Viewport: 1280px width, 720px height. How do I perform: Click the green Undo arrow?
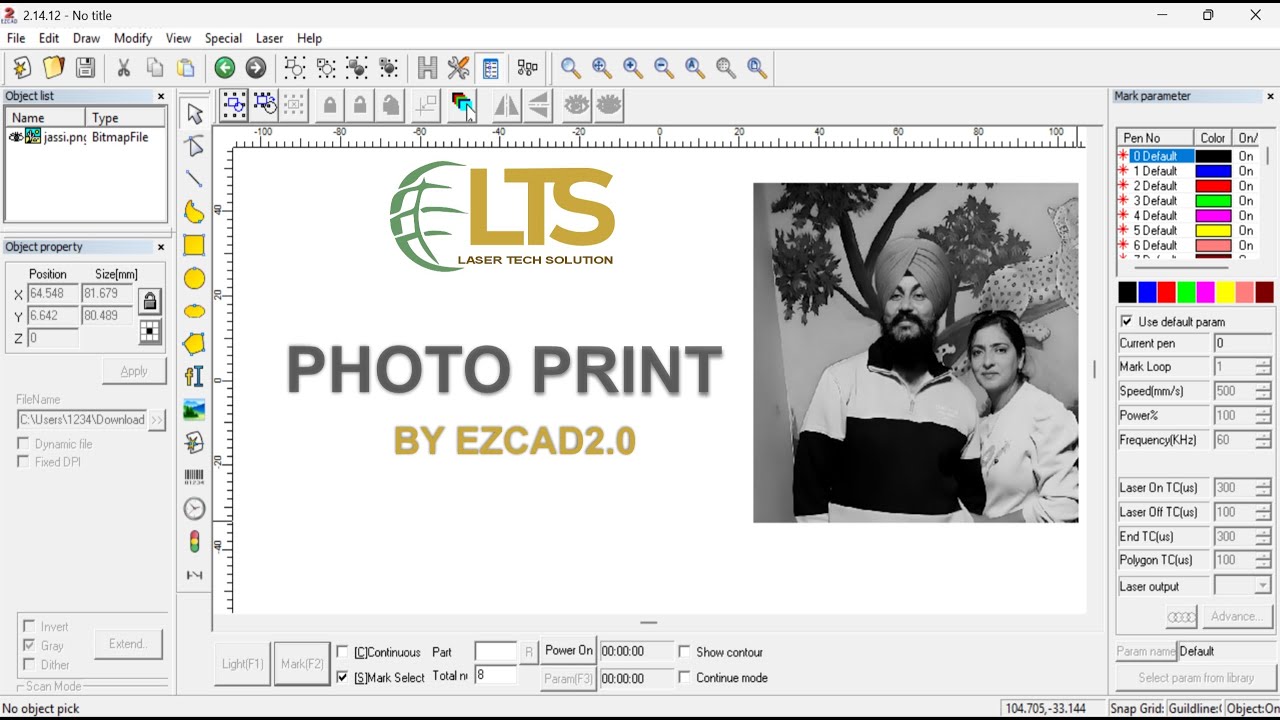(225, 67)
